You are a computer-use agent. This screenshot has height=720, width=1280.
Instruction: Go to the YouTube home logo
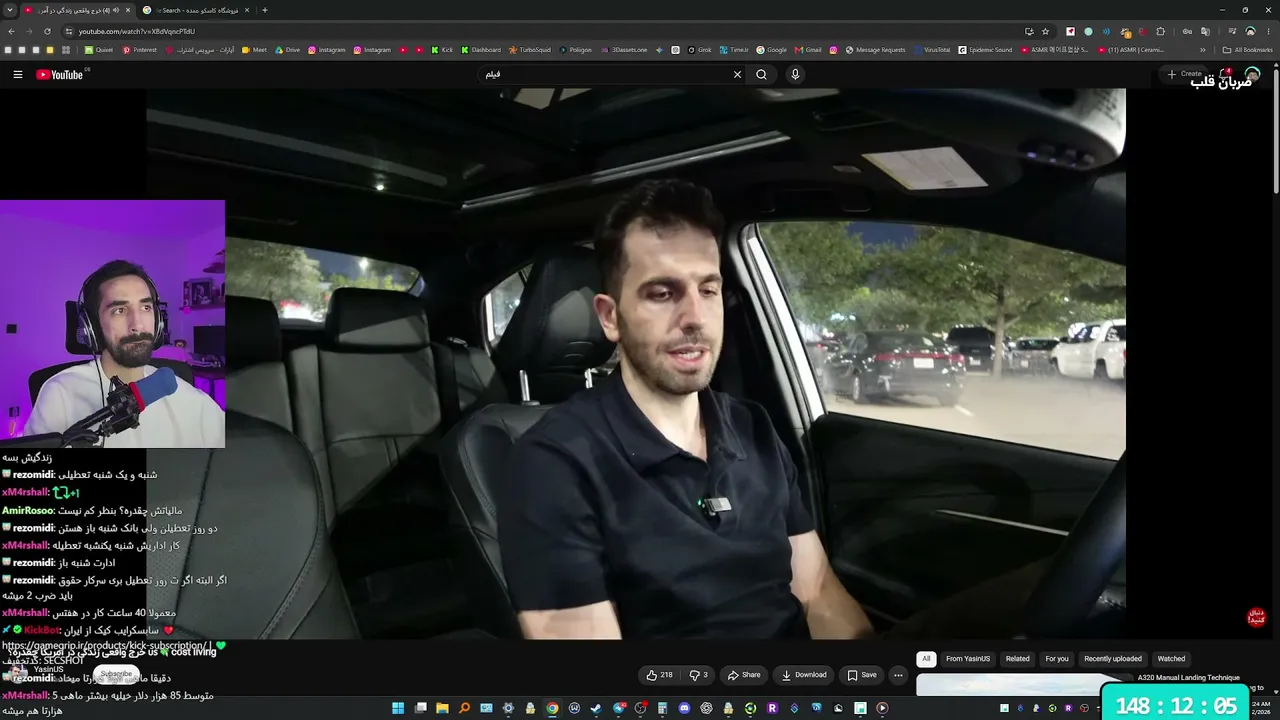tap(60, 75)
